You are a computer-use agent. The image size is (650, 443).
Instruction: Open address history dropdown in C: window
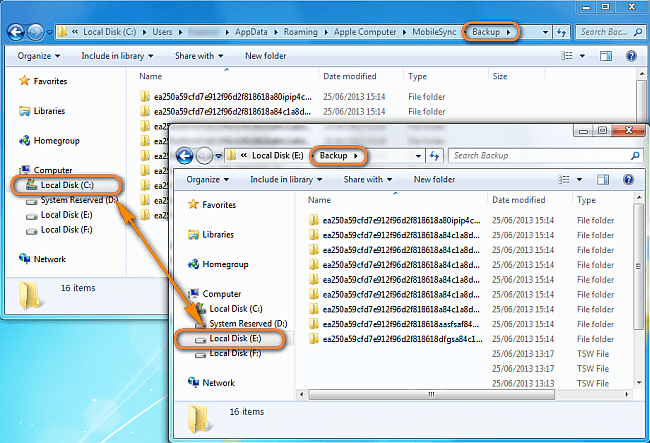point(546,32)
